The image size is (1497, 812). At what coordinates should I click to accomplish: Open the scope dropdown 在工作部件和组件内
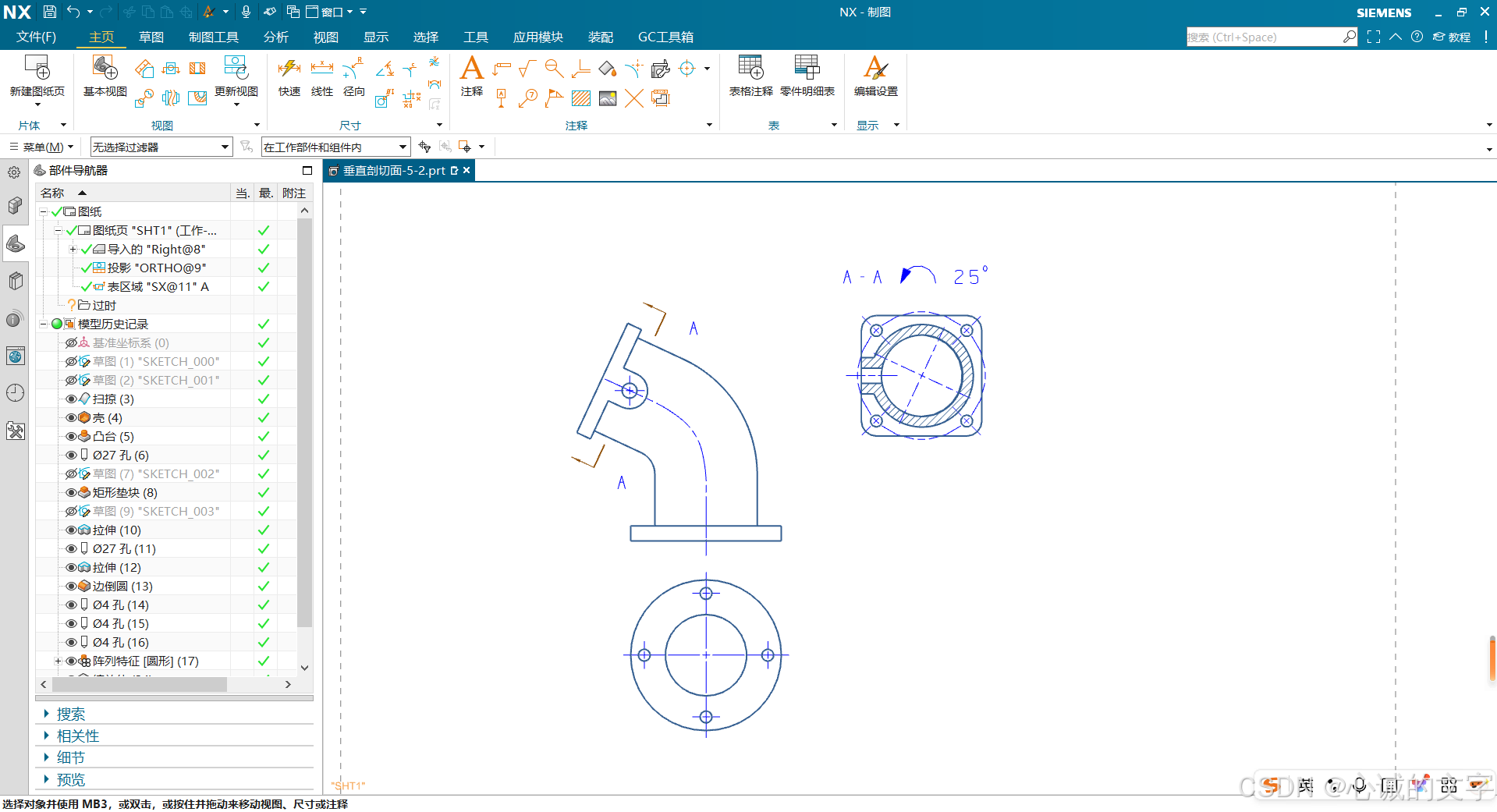tap(335, 147)
